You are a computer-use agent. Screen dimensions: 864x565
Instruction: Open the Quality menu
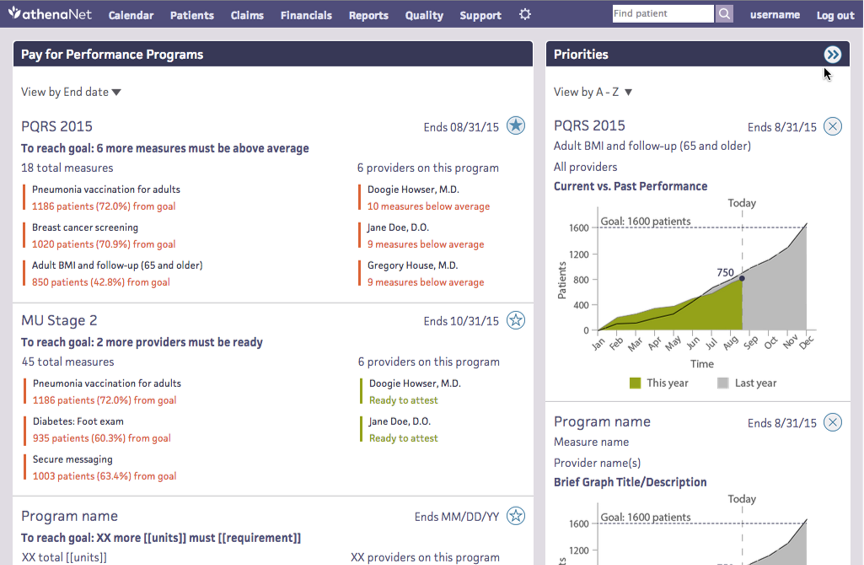point(424,16)
